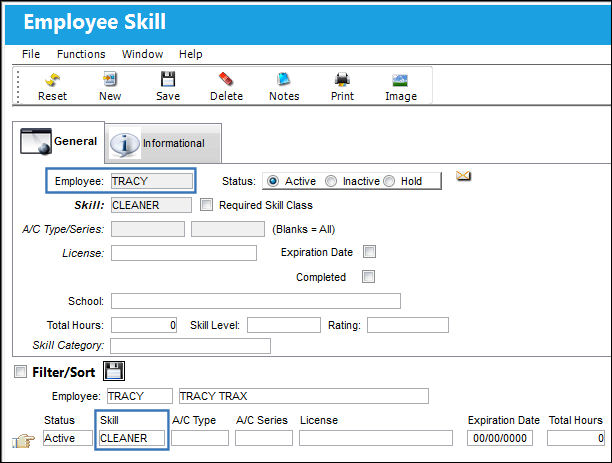612x463 pixels.
Task: Click the A/C Series column header
Action: coord(262,420)
